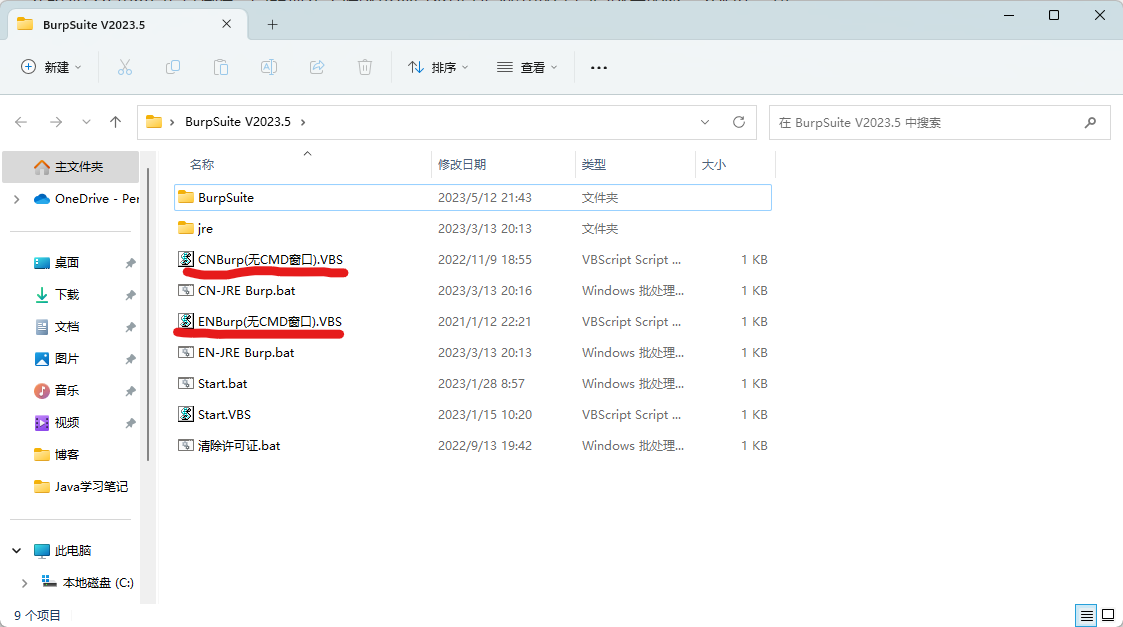Sort by the 类型 column header
Image resolution: width=1123 pixels, height=627 pixels.
coord(594,165)
